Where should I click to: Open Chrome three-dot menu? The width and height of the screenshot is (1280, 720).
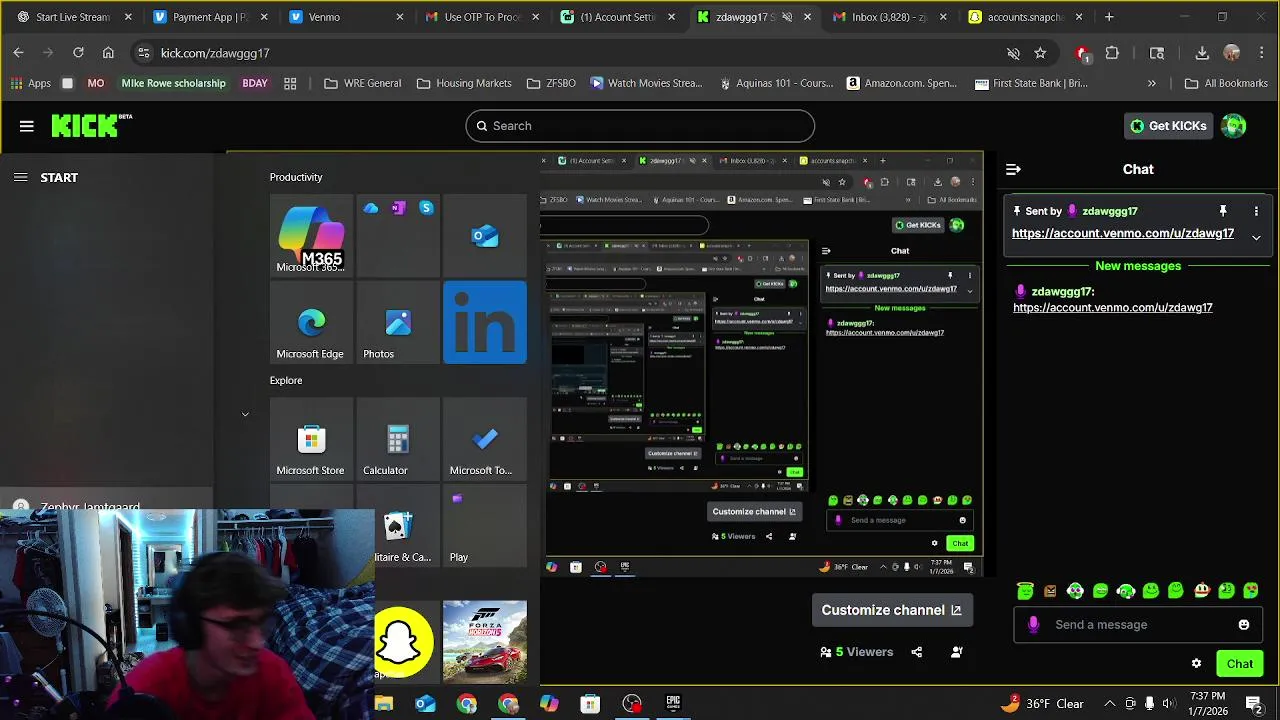1261,53
